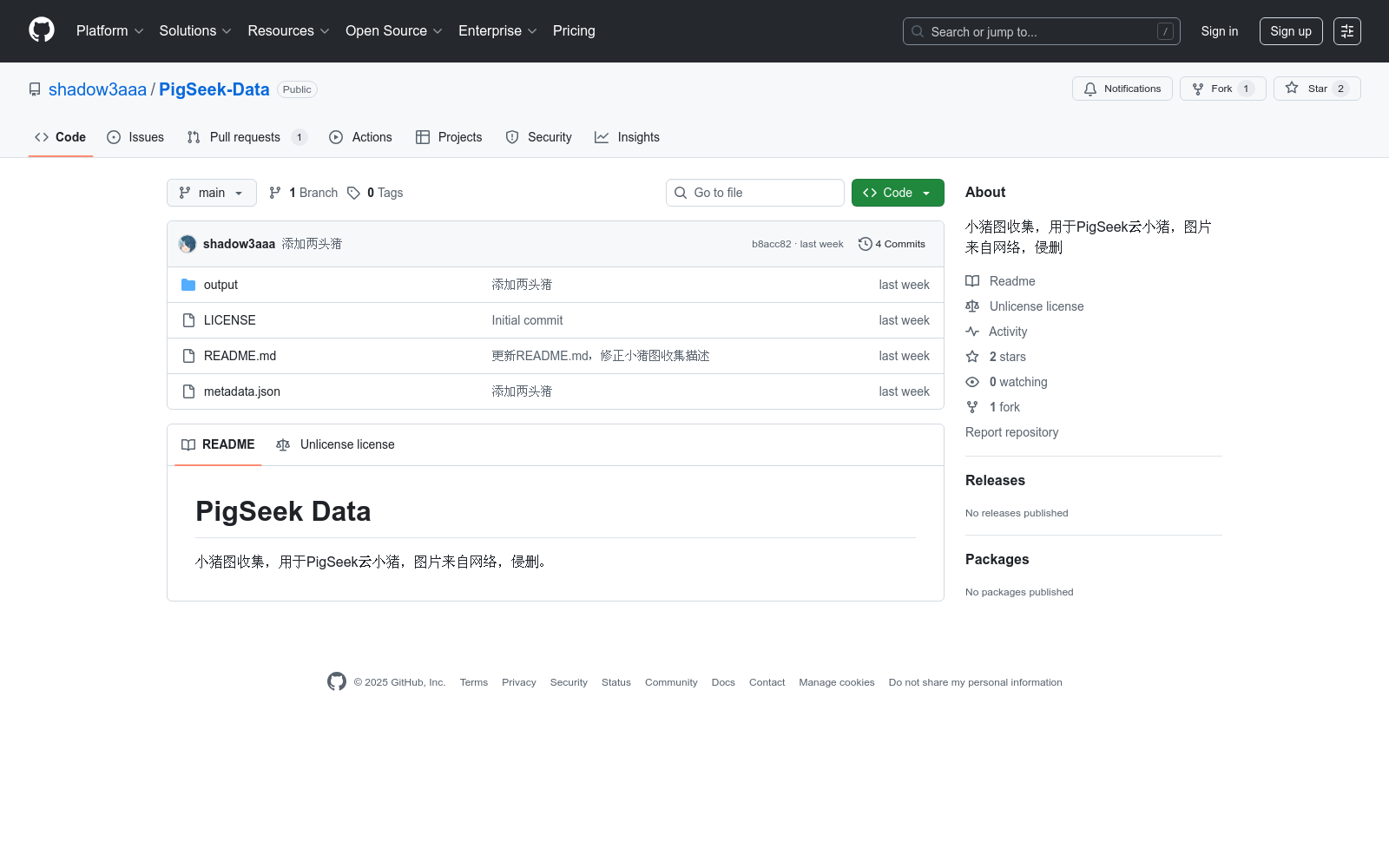
Task: Click the 4 Commits link
Action: click(892, 244)
